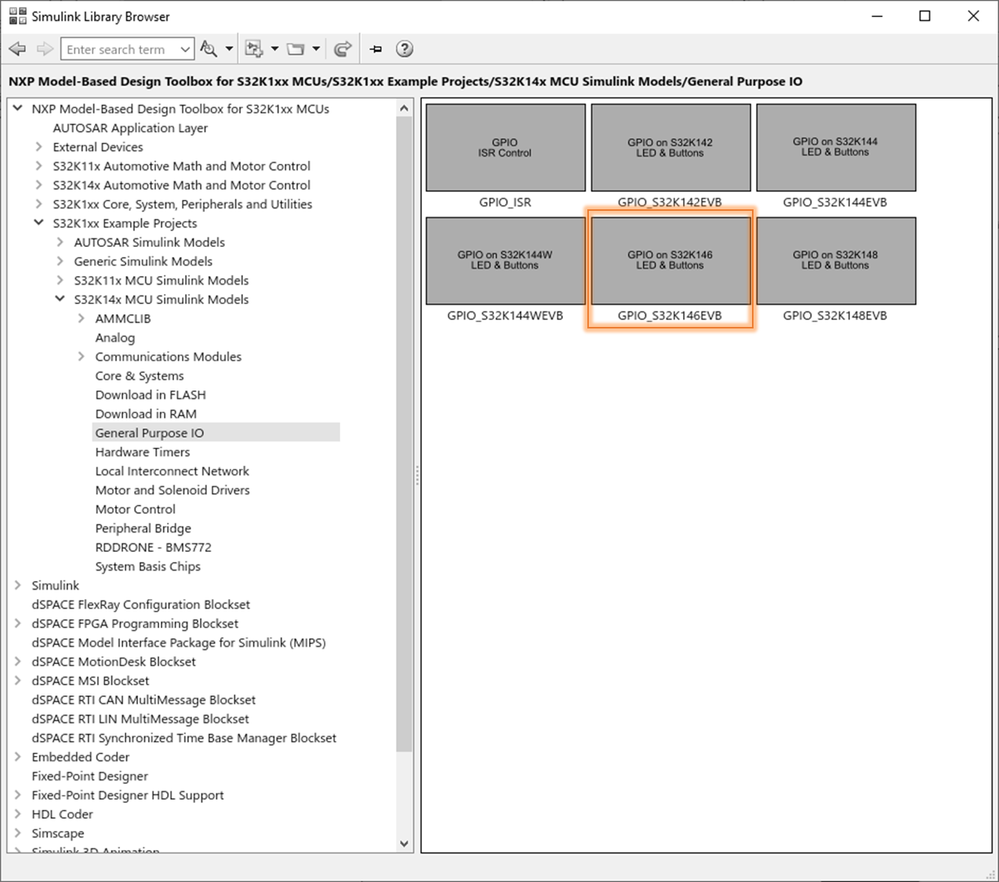
Task: Select Local Interconnect Network
Action: [x=172, y=472]
